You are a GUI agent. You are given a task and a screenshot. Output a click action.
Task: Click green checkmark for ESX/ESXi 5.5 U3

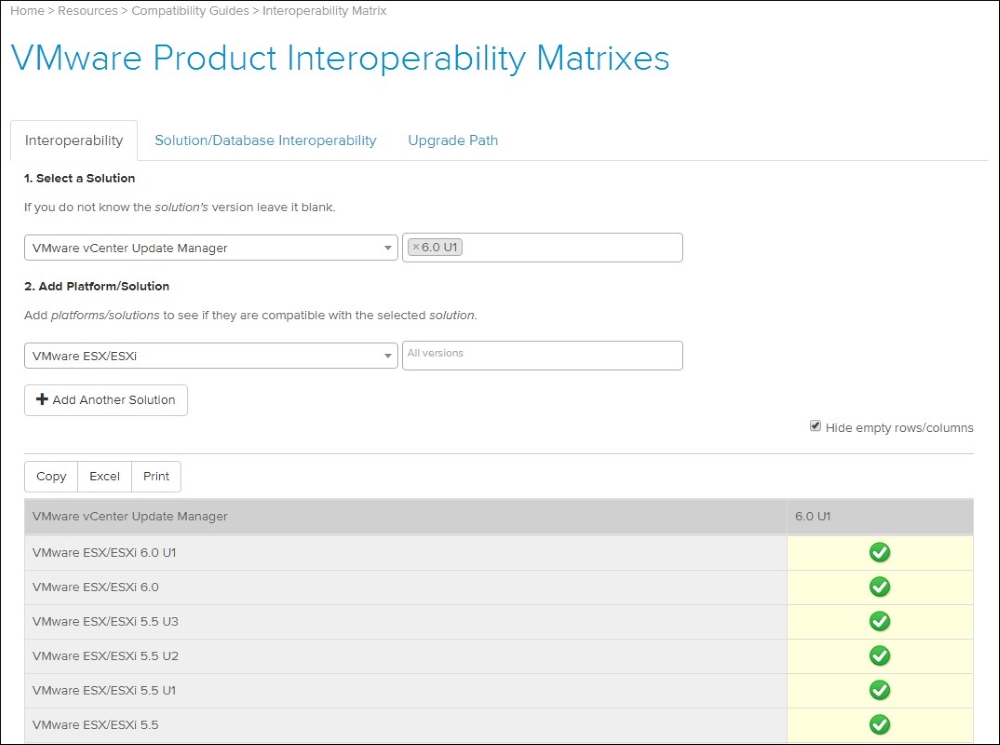(879, 621)
